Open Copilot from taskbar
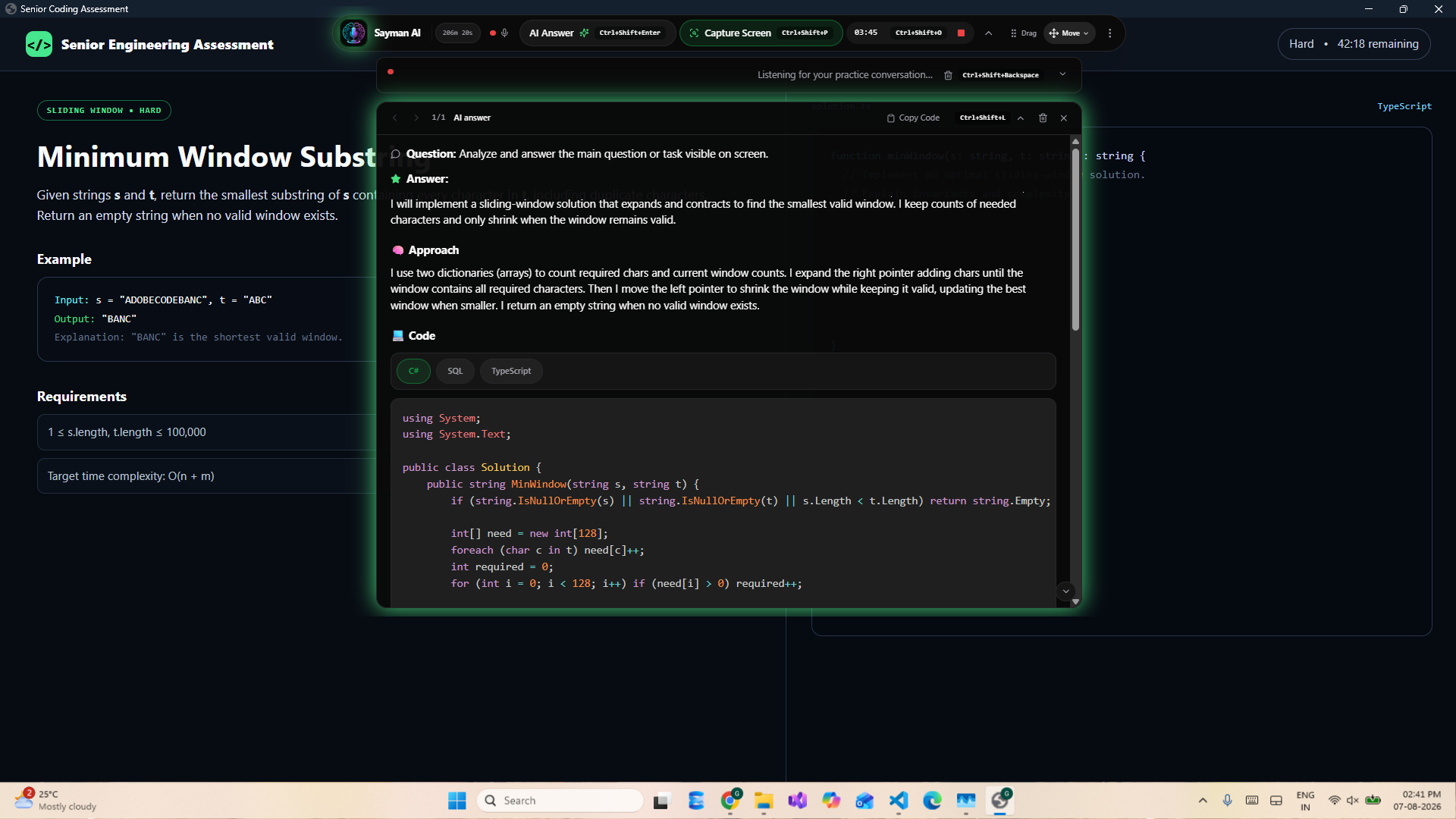1456x819 pixels. click(831, 801)
